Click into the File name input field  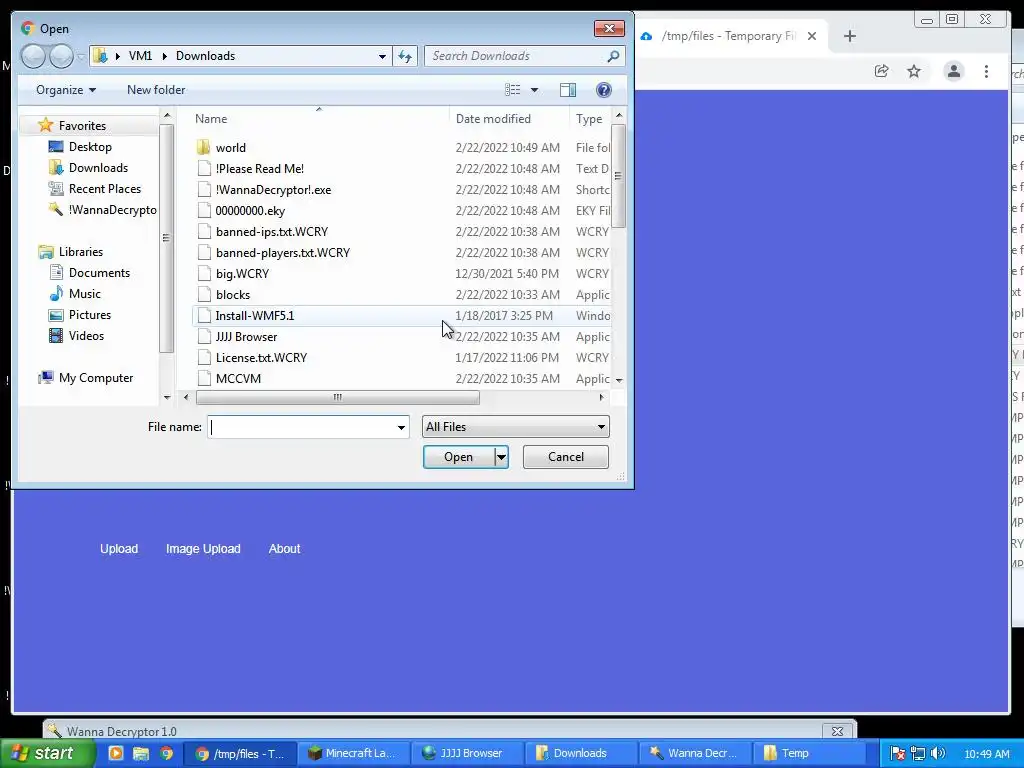pos(301,427)
